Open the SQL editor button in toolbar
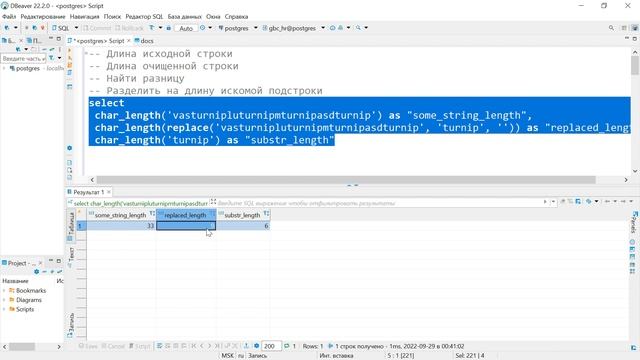Image resolution: width=640 pixels, height=360 pixels. tap(61, 28)
